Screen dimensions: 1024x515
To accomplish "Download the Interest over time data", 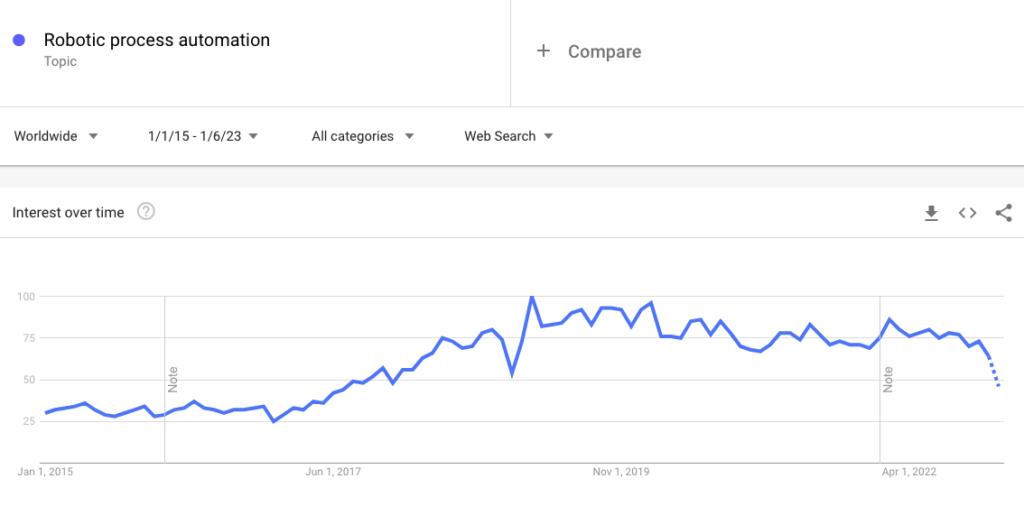I will click(931, 213).
